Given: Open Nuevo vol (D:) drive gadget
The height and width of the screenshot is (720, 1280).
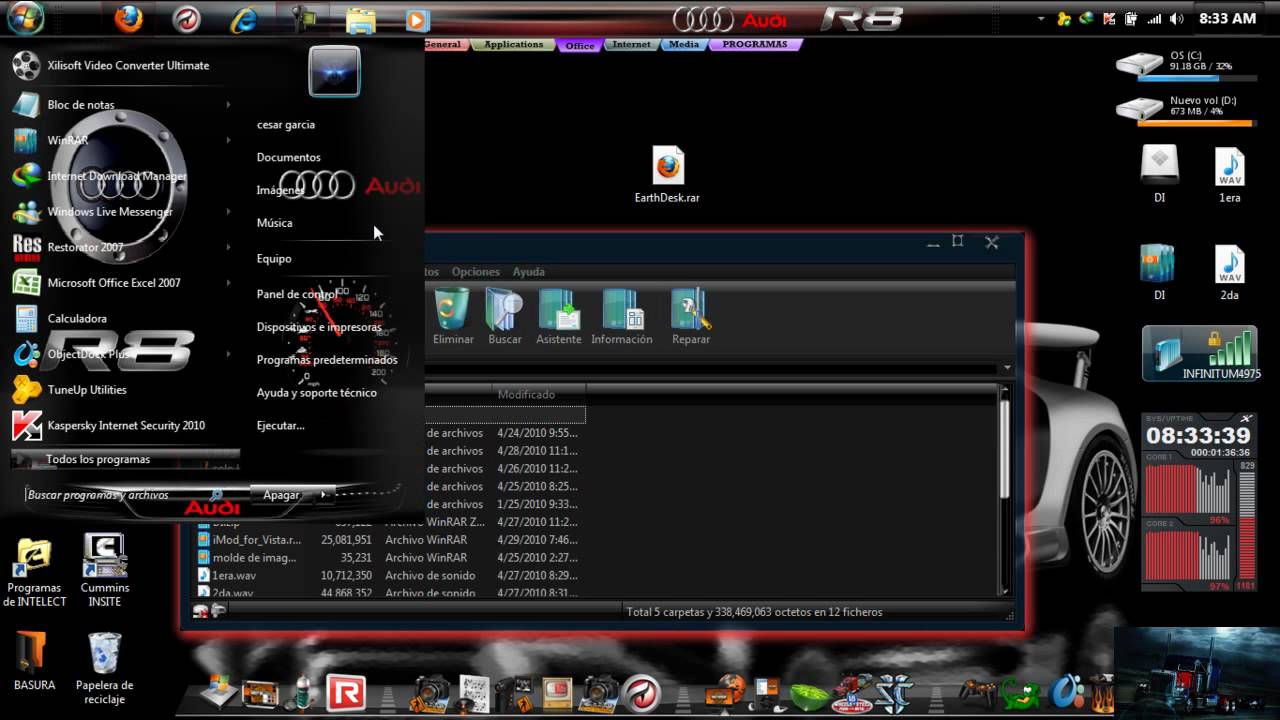Looking at the screenshot, I should click(1186, 110).
